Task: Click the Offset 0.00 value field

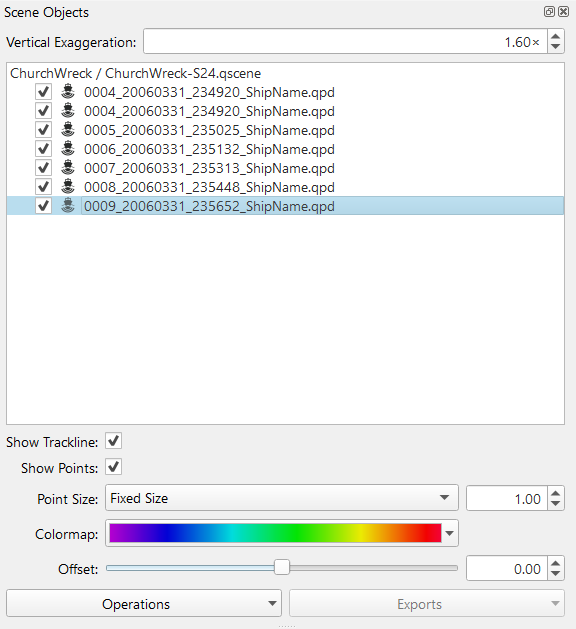Action: [507, 568]
